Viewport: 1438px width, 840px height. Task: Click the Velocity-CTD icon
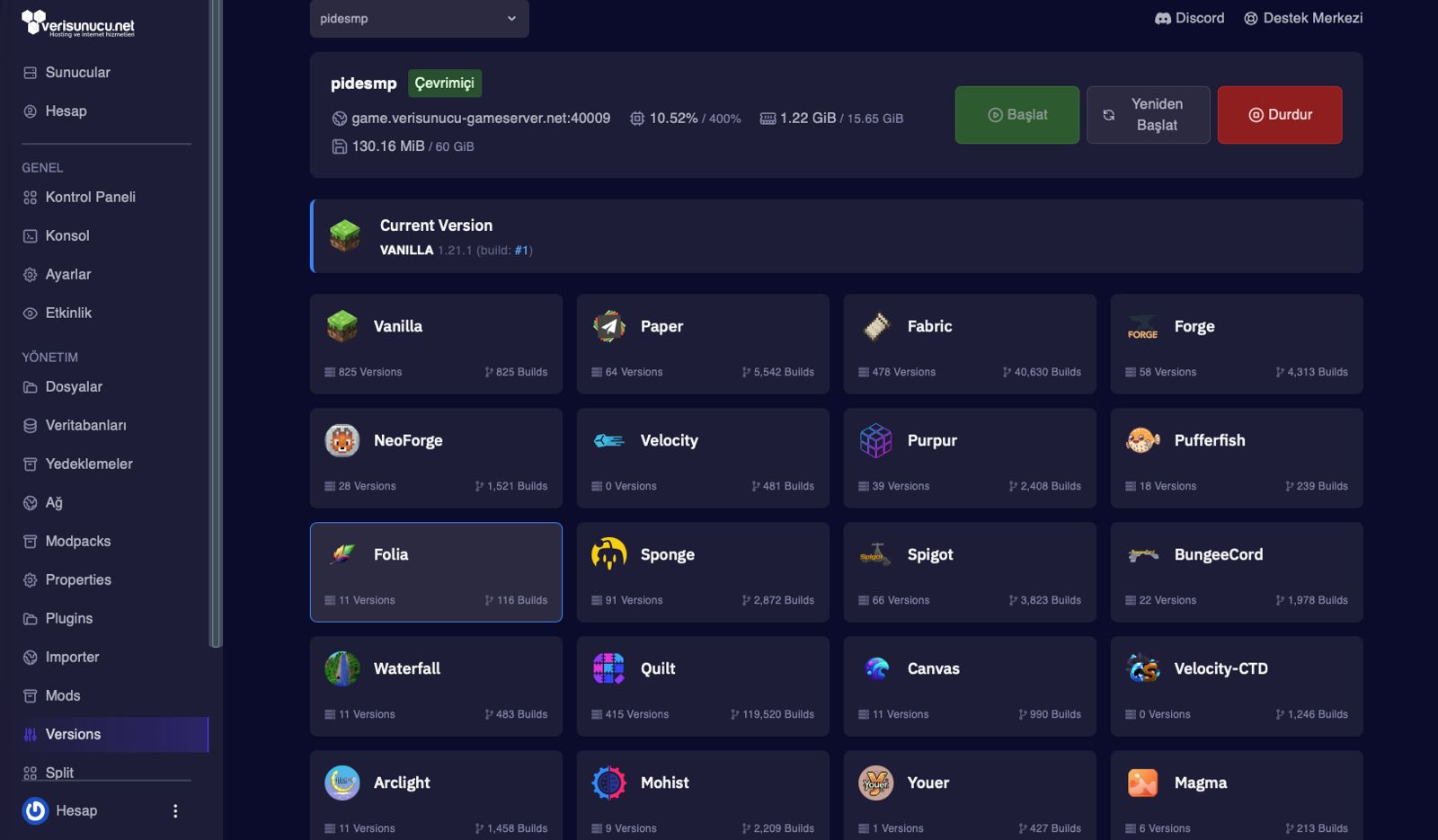pos(1143,668)
